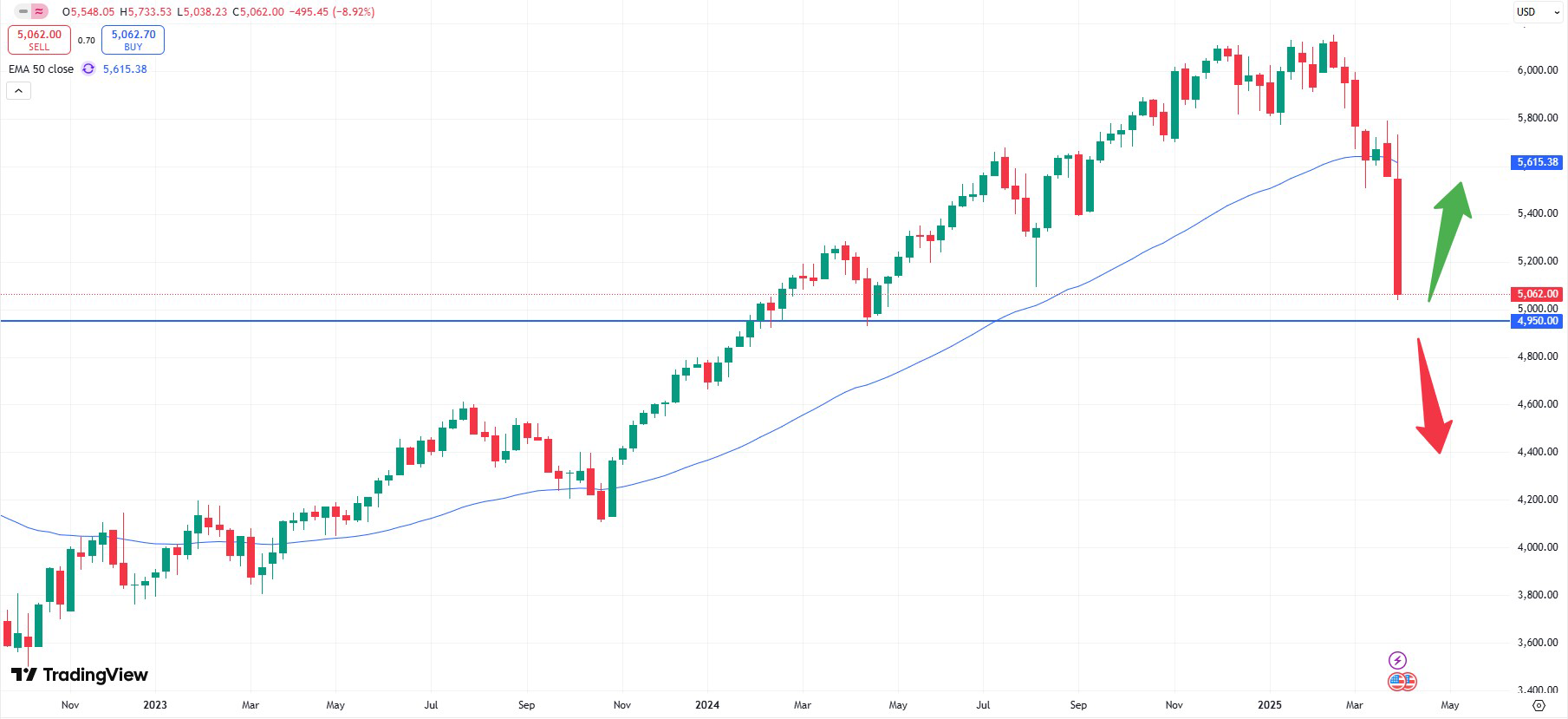Select the EMA 50 close indicator label

click(41, 69)
